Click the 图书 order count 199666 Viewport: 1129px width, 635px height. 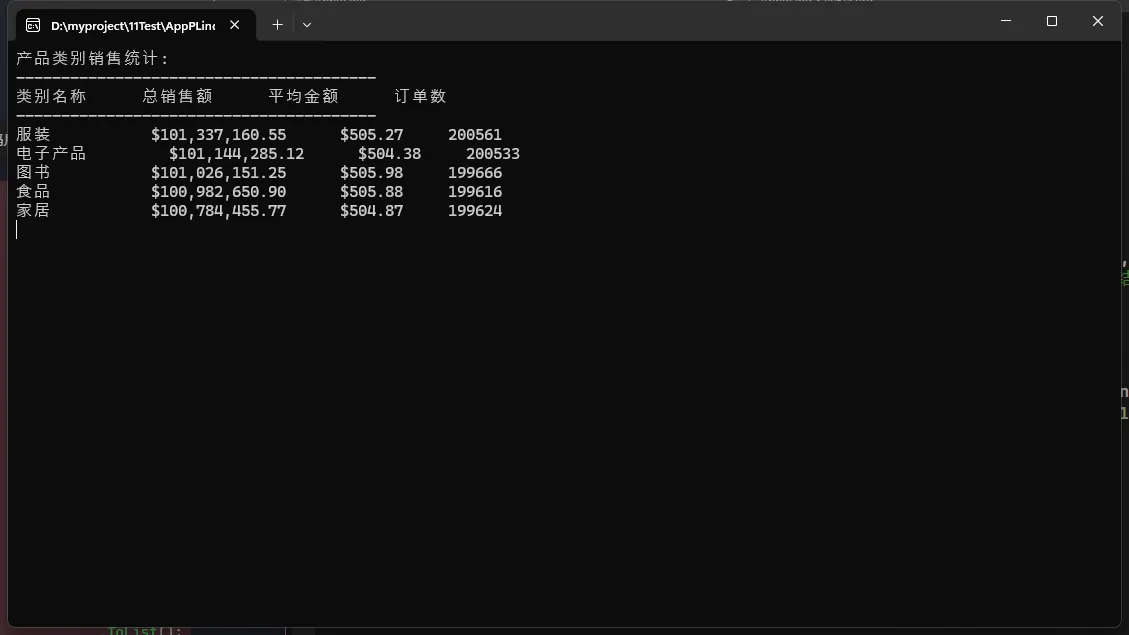(x=475, y=173)
